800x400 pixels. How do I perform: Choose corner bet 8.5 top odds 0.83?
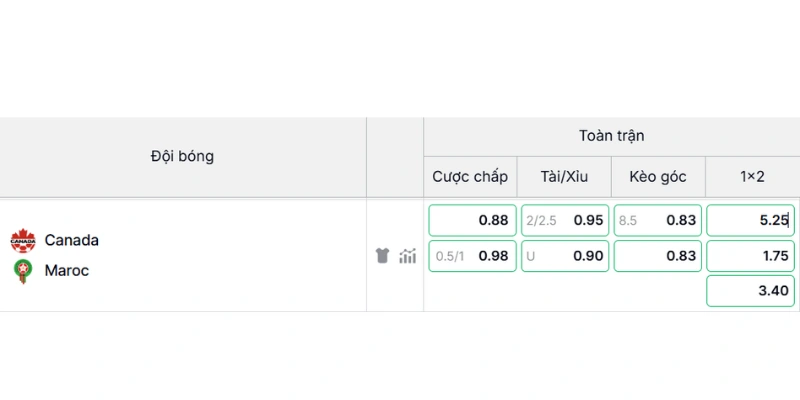pyautogui.click(x=658, y=220)
